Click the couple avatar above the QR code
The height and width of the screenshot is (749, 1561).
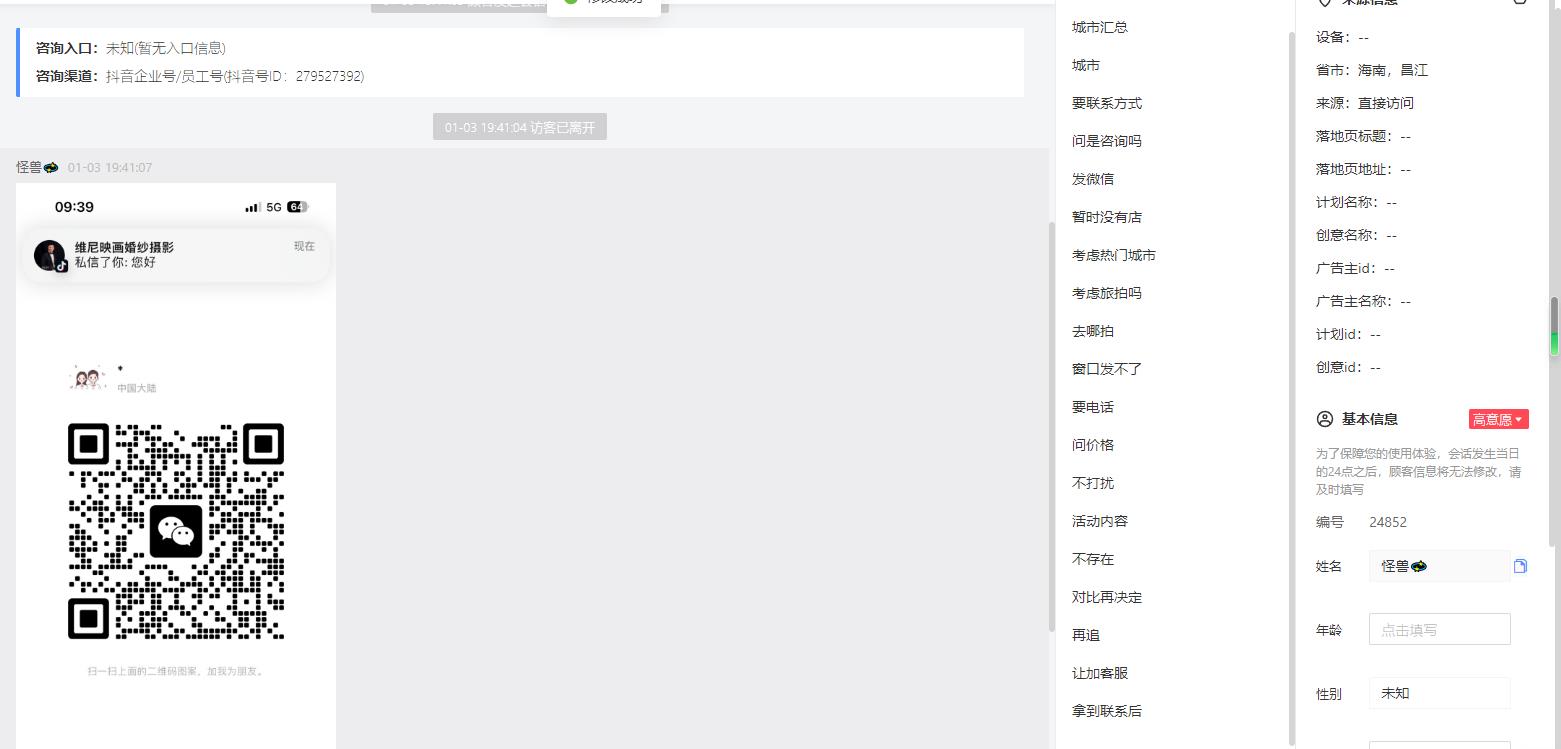point(89,378)
